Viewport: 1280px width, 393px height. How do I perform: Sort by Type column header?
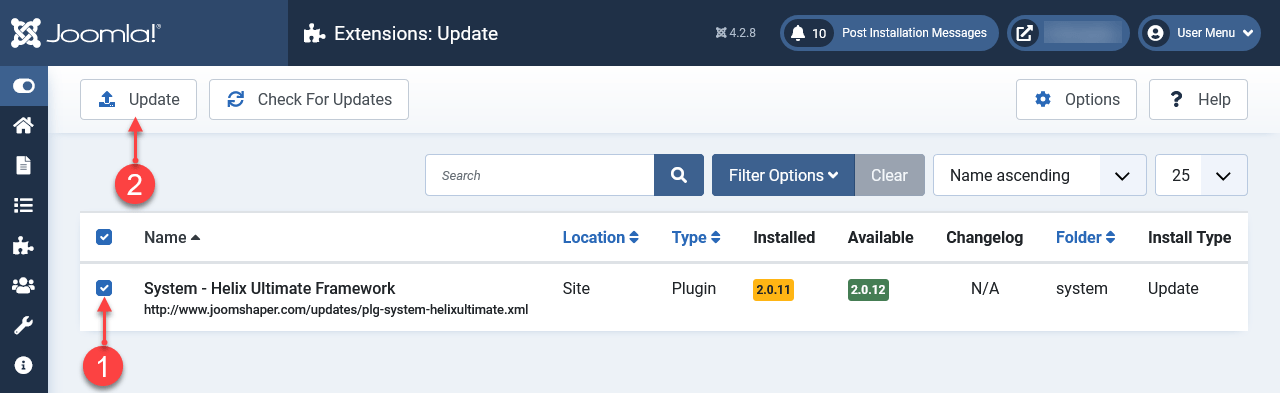(696, 237)
